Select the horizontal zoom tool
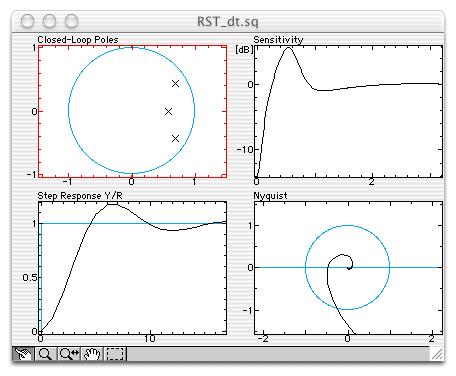Image resolution: width=456 pixels, height=376 pixels. click(x=69, y=353)
